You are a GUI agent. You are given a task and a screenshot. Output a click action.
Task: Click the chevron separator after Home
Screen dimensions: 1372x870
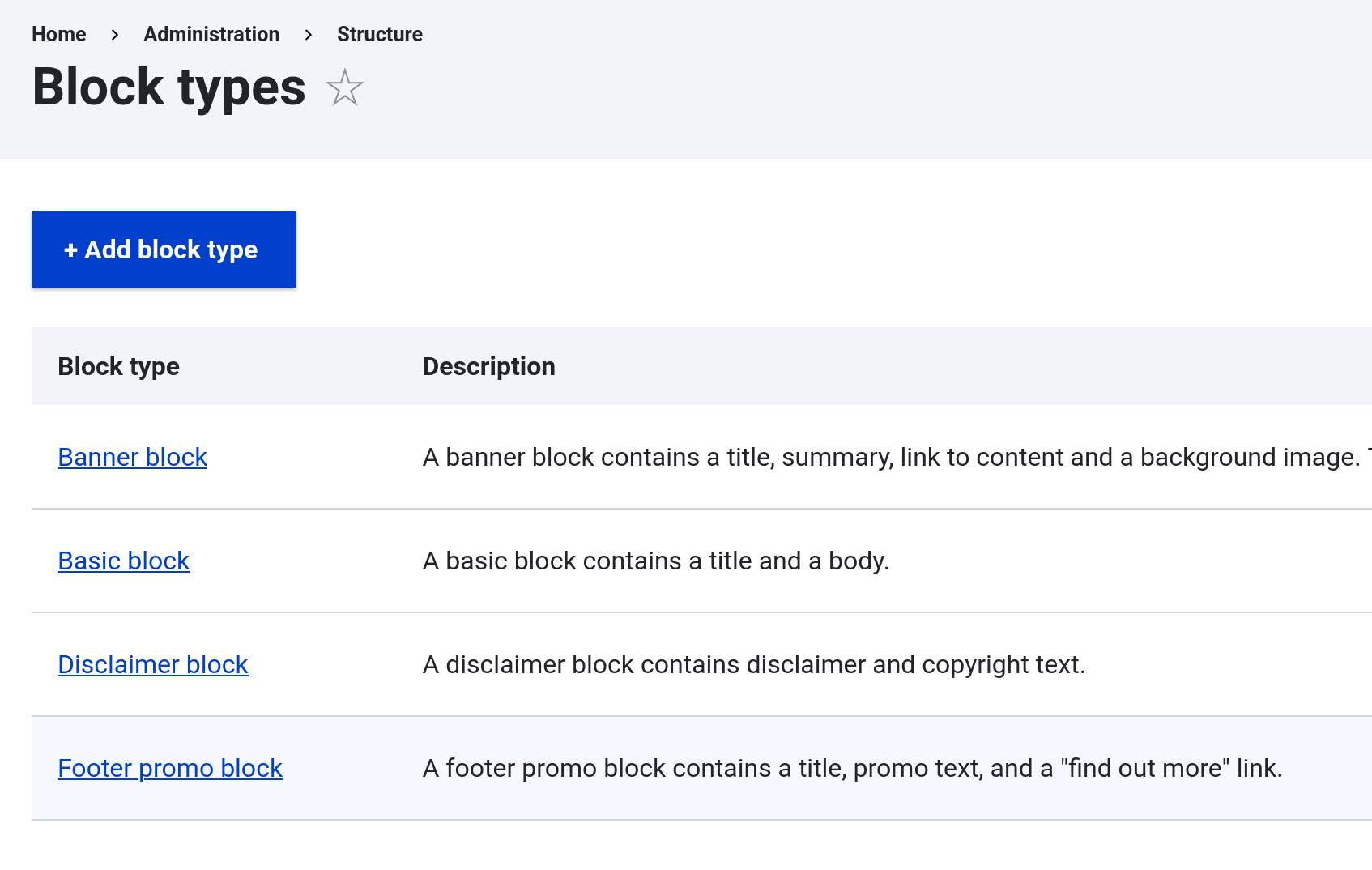tap(115, 34)
